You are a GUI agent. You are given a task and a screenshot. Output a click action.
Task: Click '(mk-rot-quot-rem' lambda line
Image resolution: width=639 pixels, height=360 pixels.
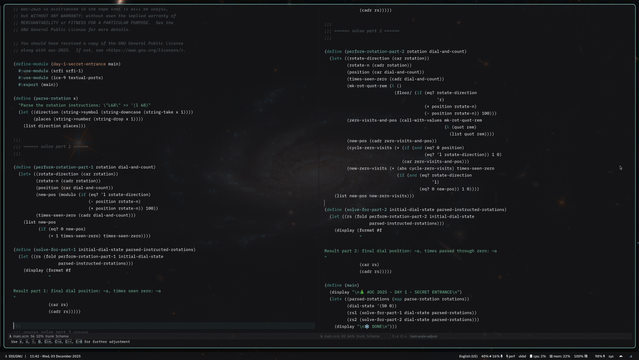click(374, 86)
